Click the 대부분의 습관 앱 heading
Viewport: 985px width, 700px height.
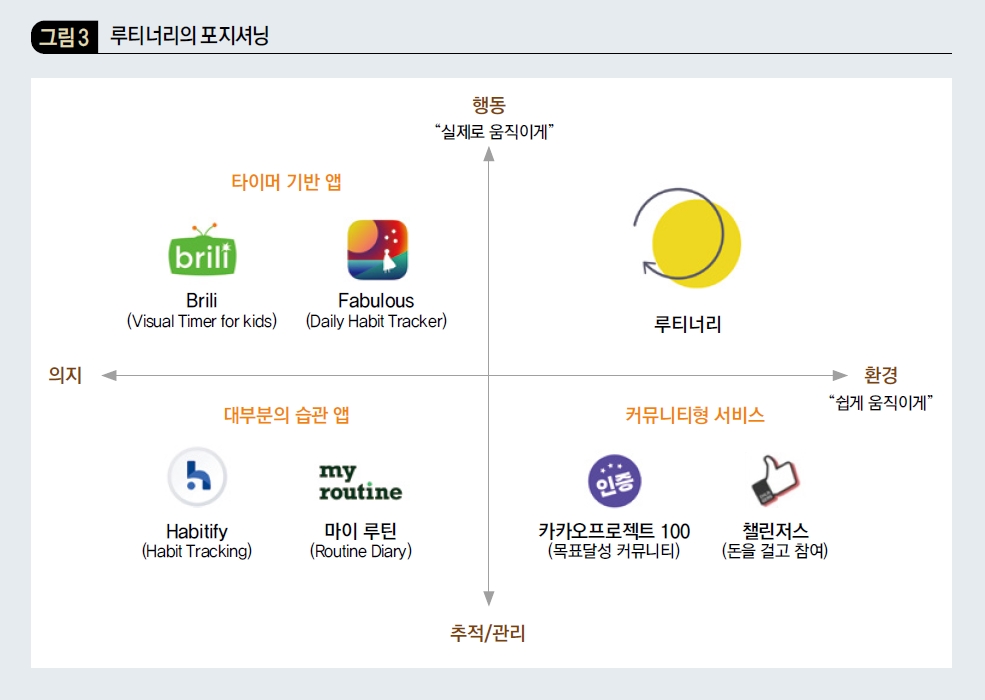tap(286, 415)
